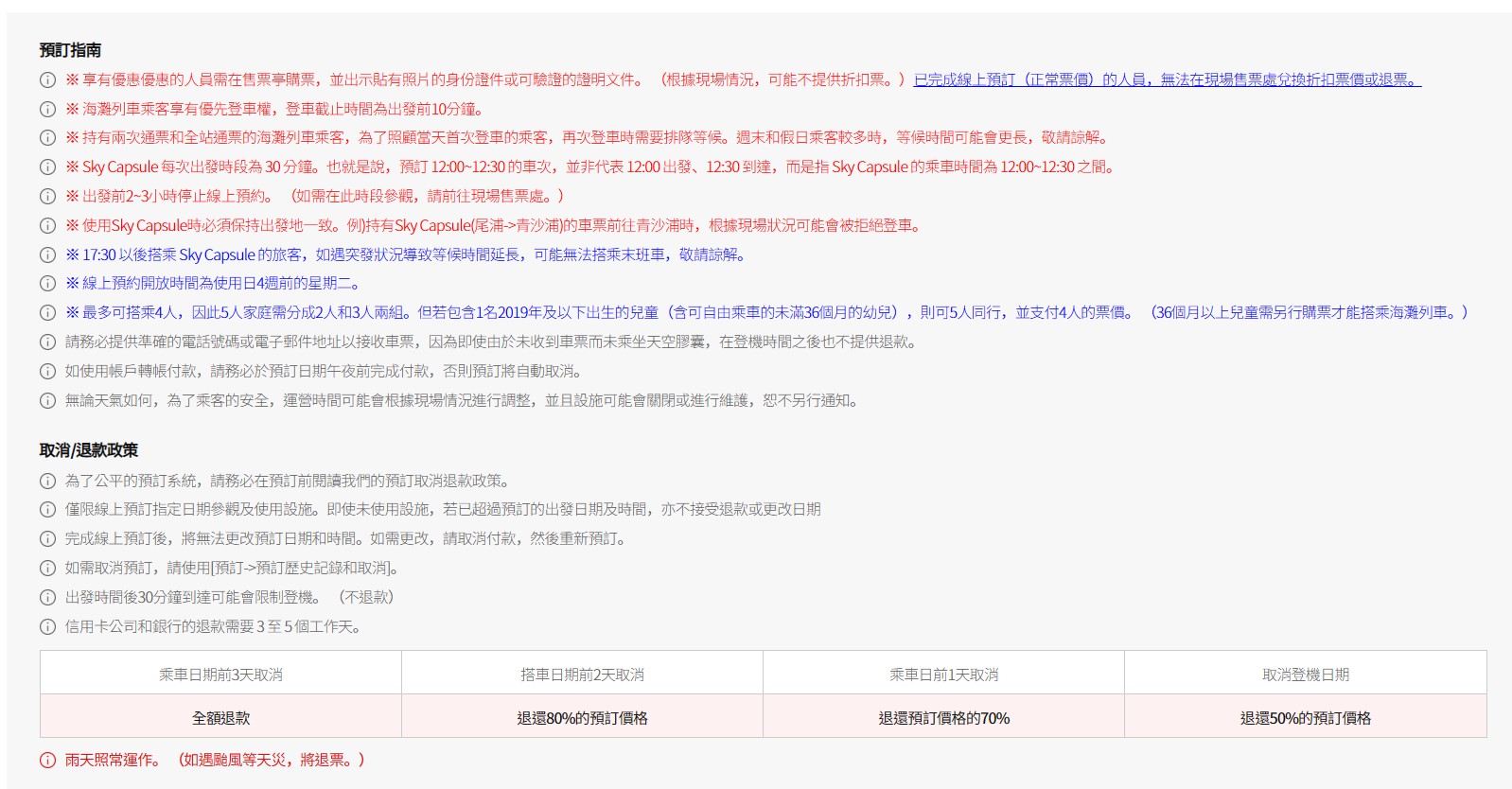Click info icon before 出發時間後30分鐘到達 line
Screen dimensions: 1512x789
pyautogui.click(x=47, y=598)
